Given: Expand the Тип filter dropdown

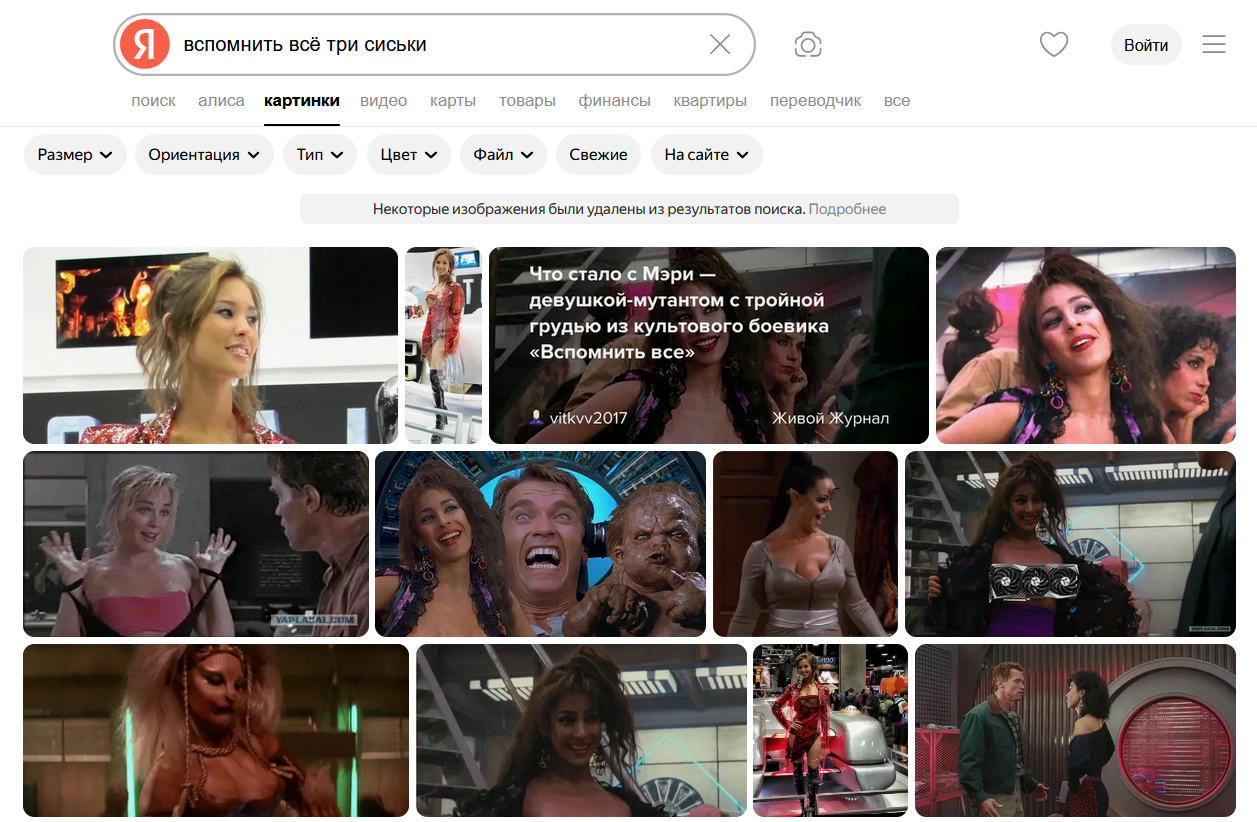Looking at the screenshot, I should (x=320, y=155).
